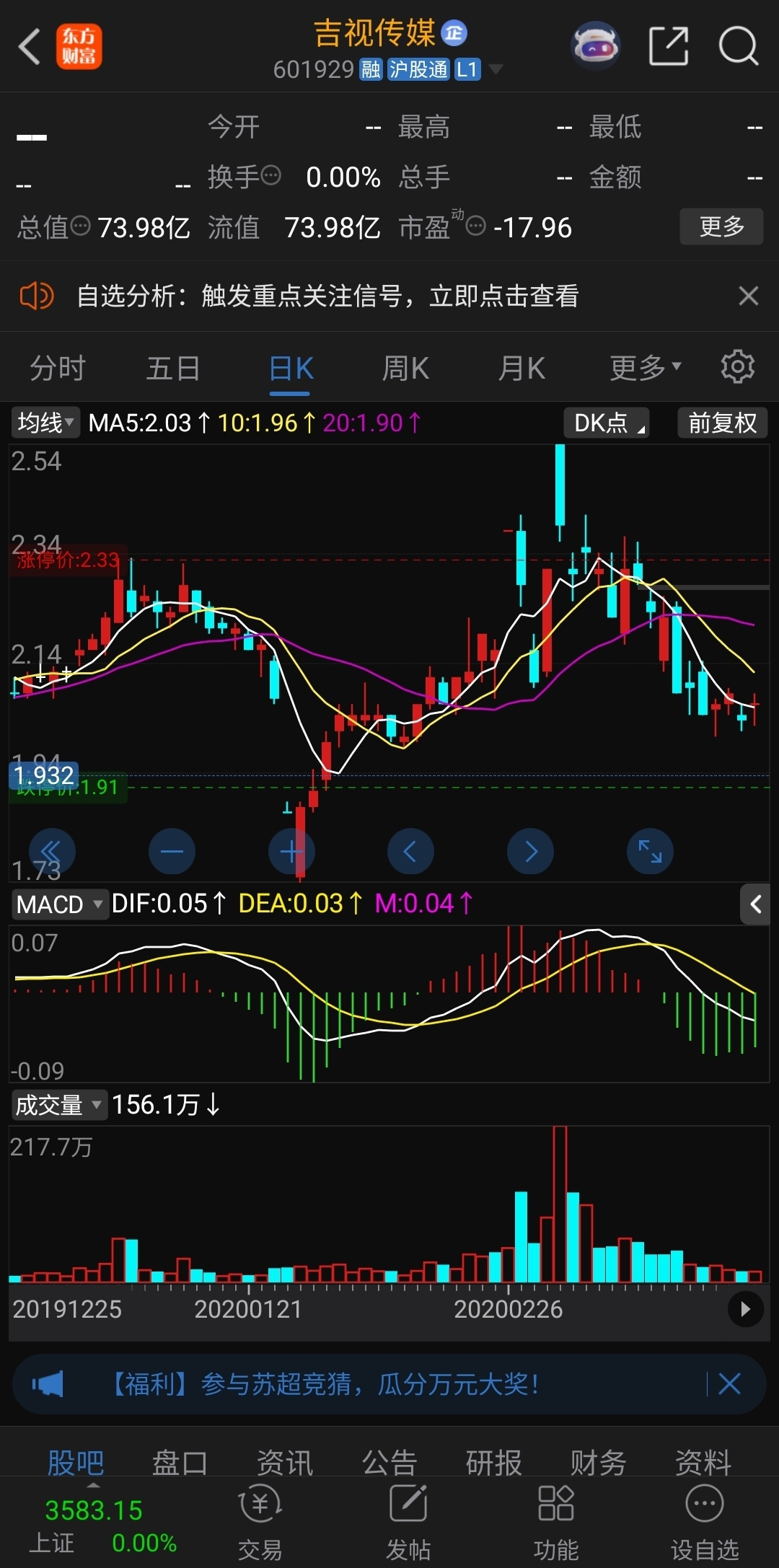Image resolution: width=779 pixels, height=1568 pixels.
Task: Go back with the left arrow
Action: 29,47
